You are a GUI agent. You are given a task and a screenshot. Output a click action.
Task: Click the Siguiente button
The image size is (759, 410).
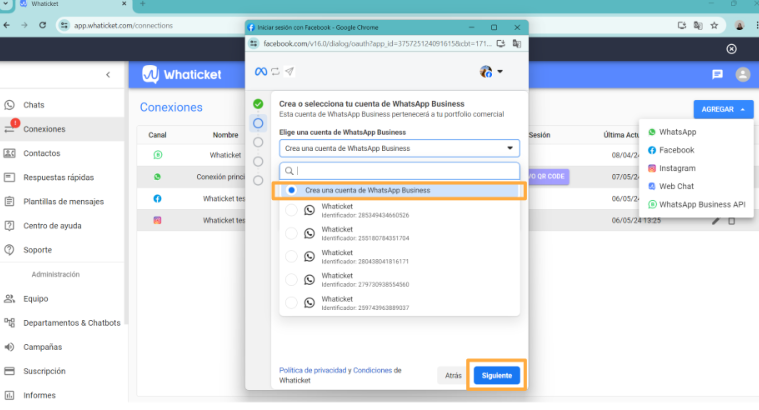pyautogui.click(x=497, y=375)
